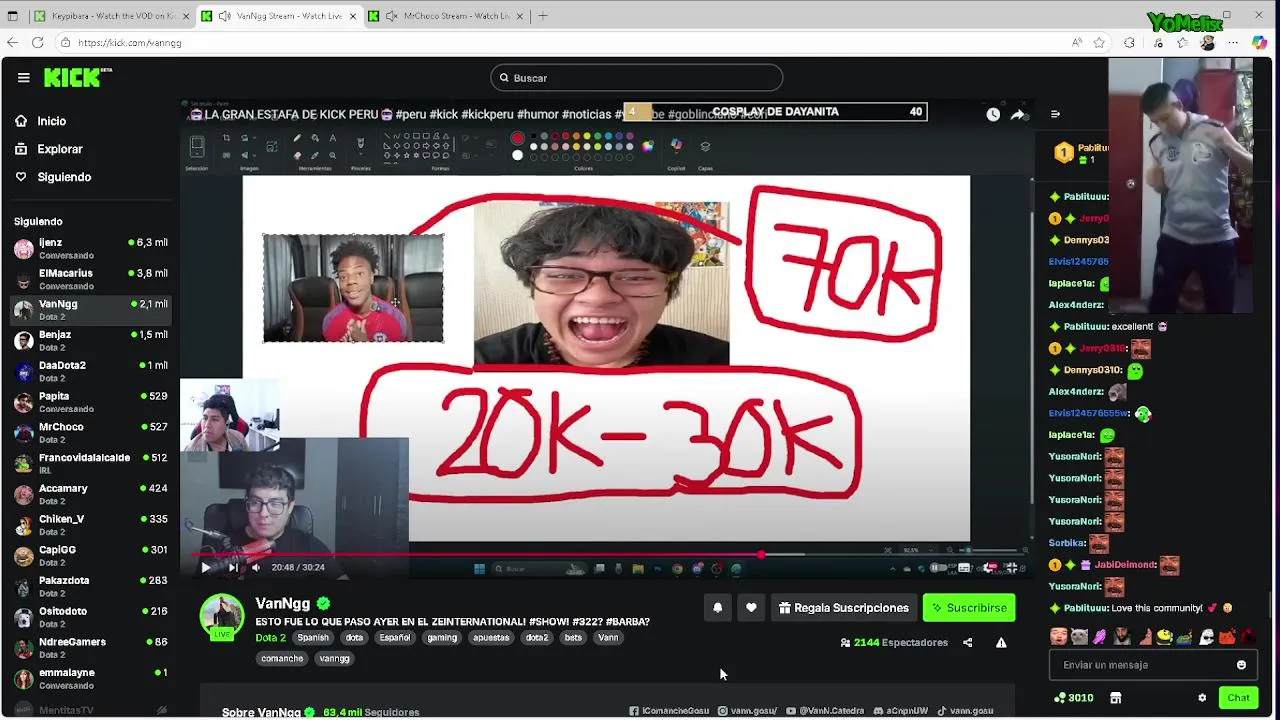Mute the video player volume icon

tap(256, 567)
